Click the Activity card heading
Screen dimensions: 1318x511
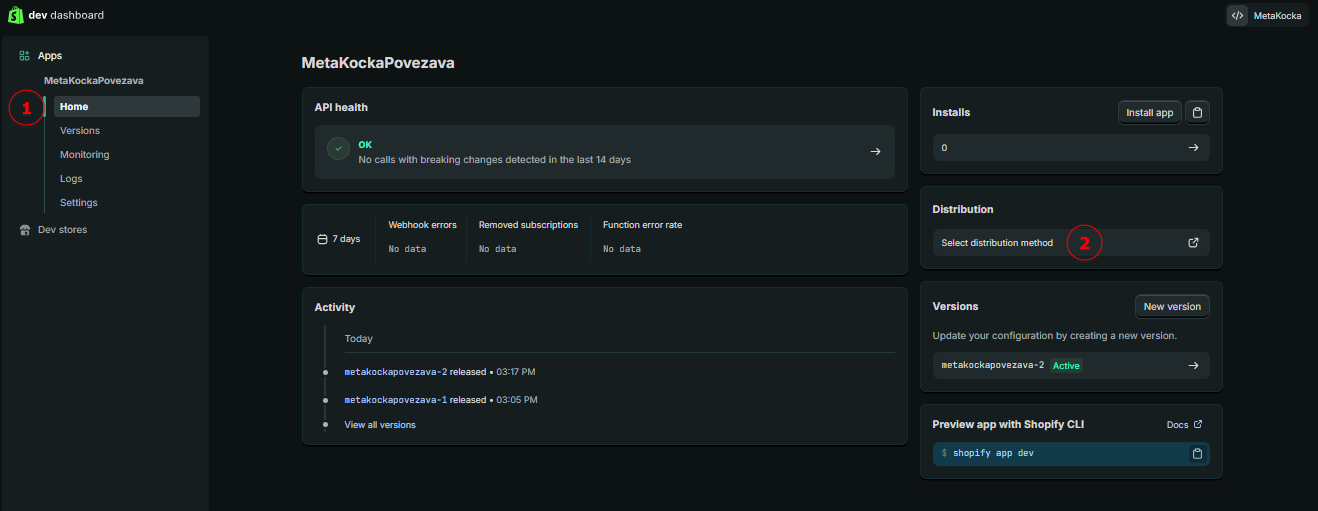click(335, 307)
